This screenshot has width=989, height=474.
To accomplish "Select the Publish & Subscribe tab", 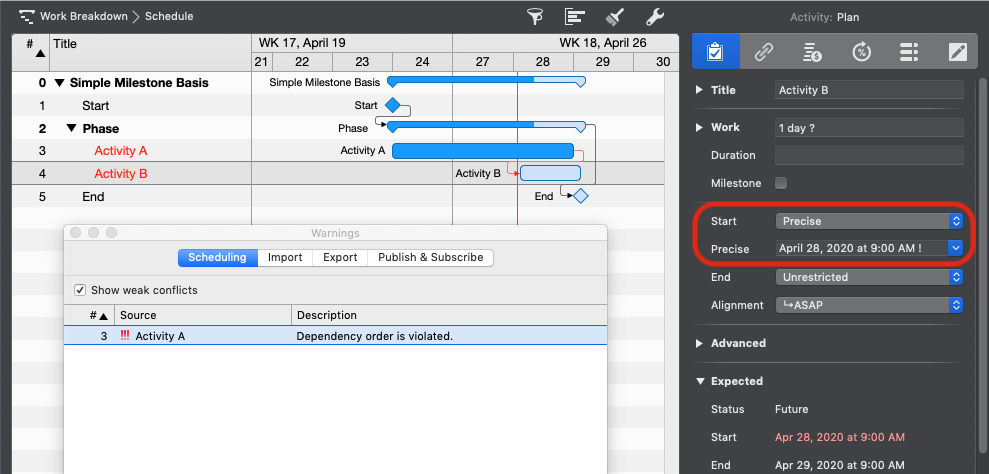I will 430,257.
